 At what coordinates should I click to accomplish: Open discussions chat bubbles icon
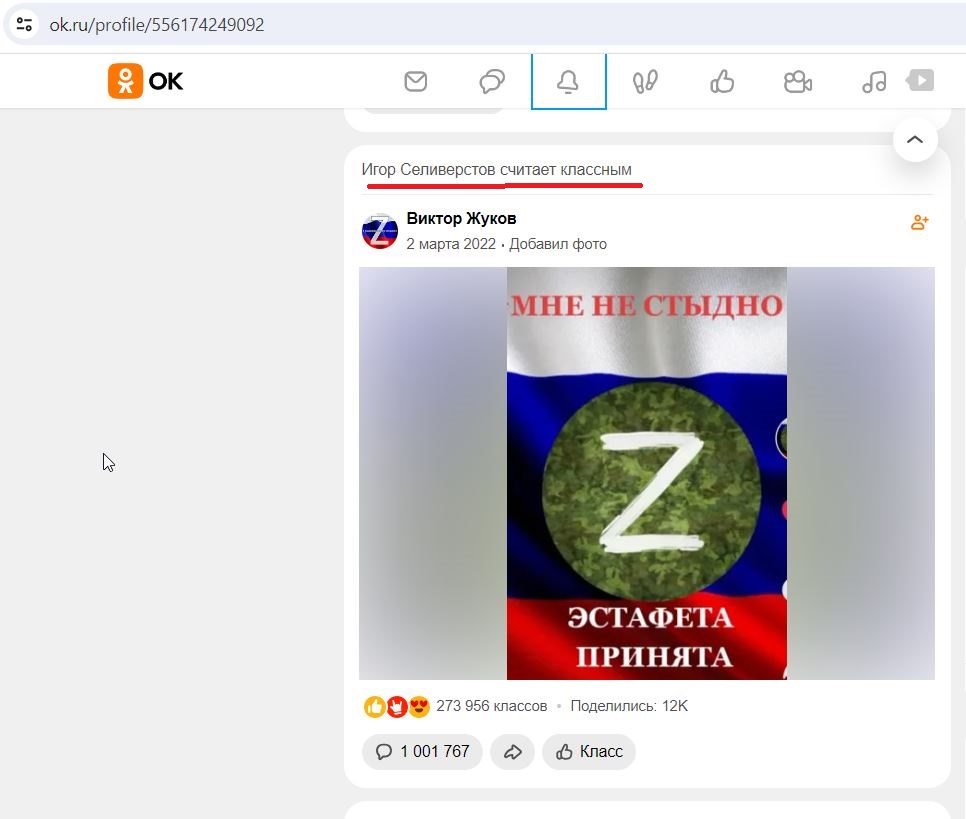pos(492,81)
